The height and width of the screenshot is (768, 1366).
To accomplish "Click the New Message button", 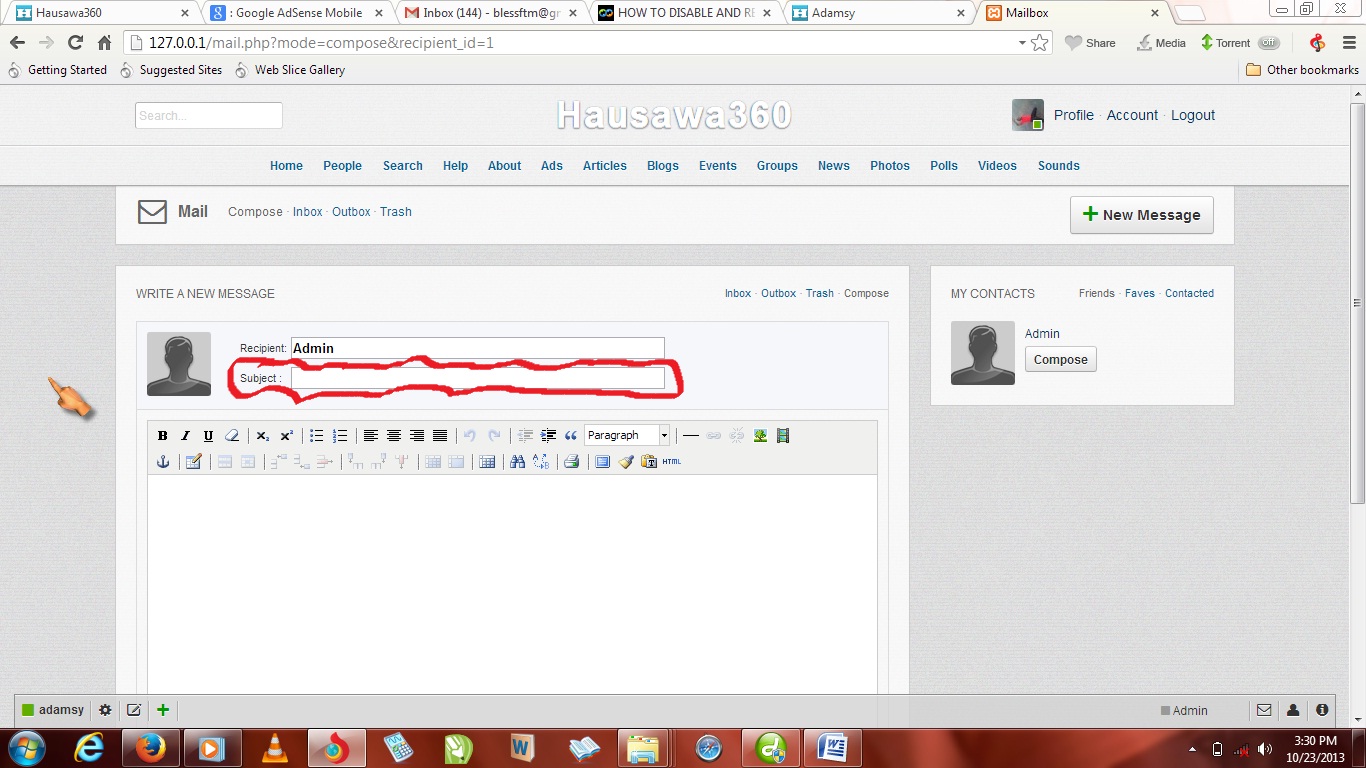I will point(1142,215).
